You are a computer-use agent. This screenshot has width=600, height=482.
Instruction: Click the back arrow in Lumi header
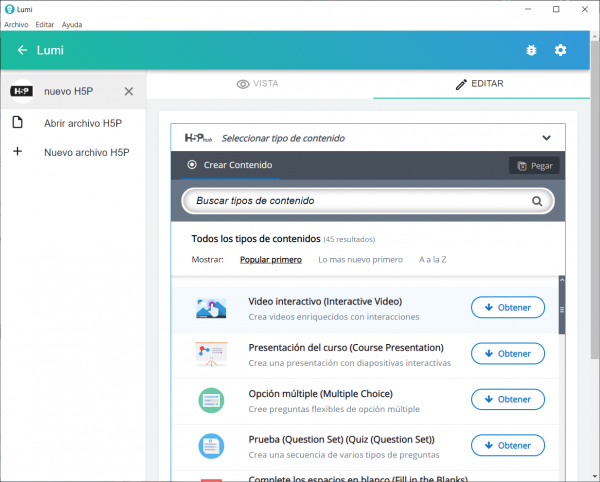tap(22, 50)
